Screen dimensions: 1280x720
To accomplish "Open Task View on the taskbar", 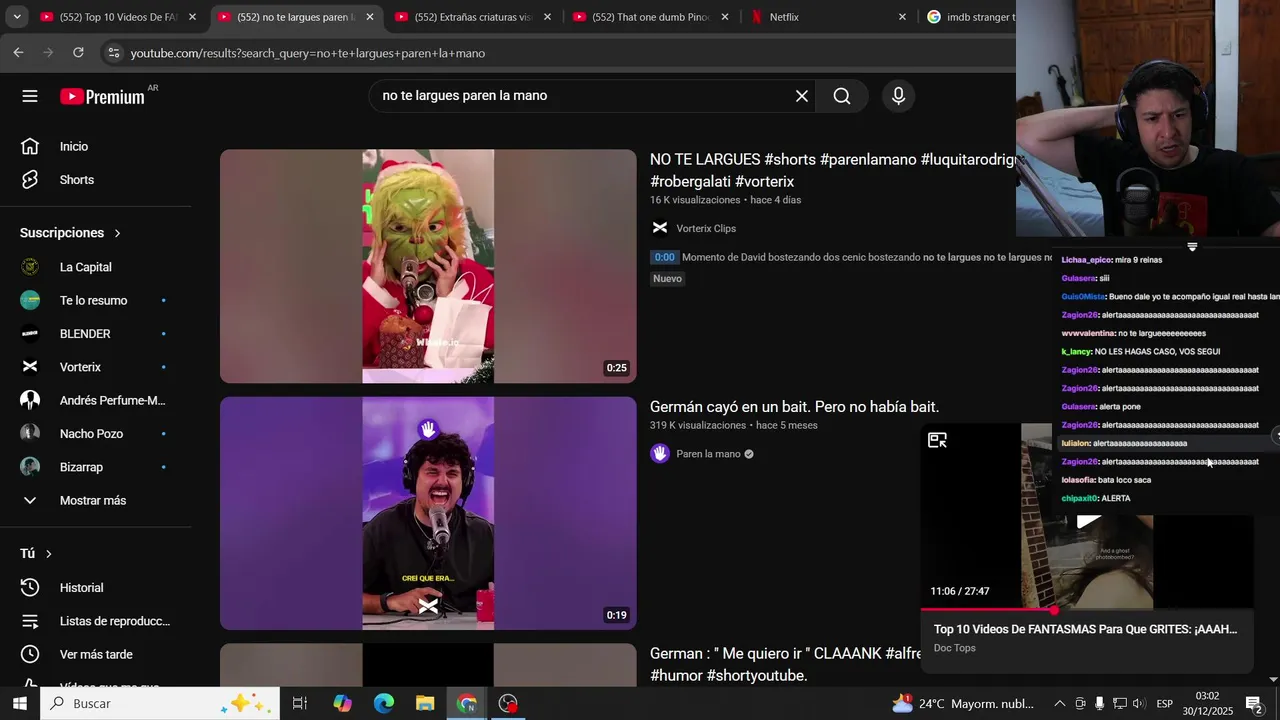I will pos(299,704).
